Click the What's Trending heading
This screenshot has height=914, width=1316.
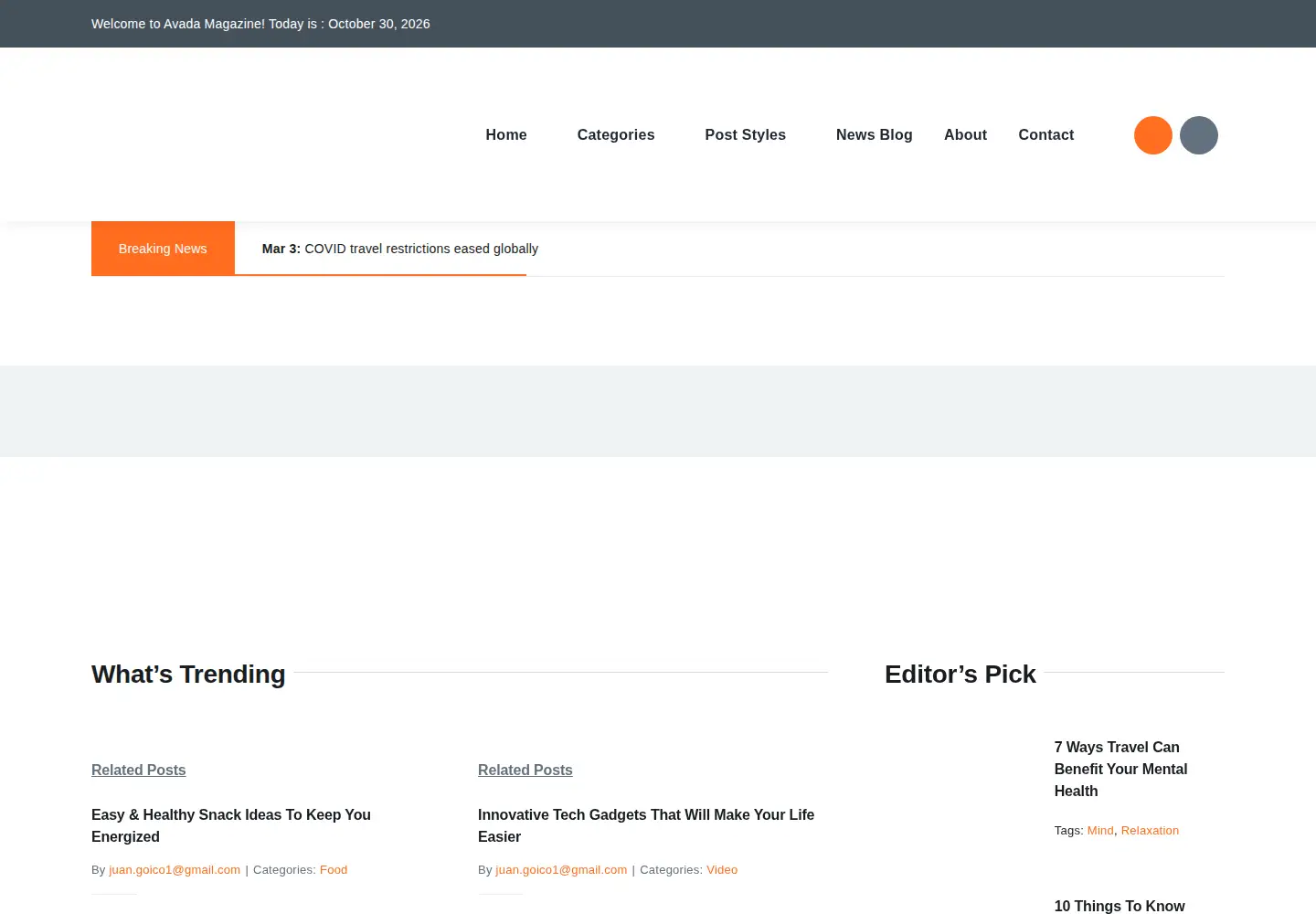[188, 674]
